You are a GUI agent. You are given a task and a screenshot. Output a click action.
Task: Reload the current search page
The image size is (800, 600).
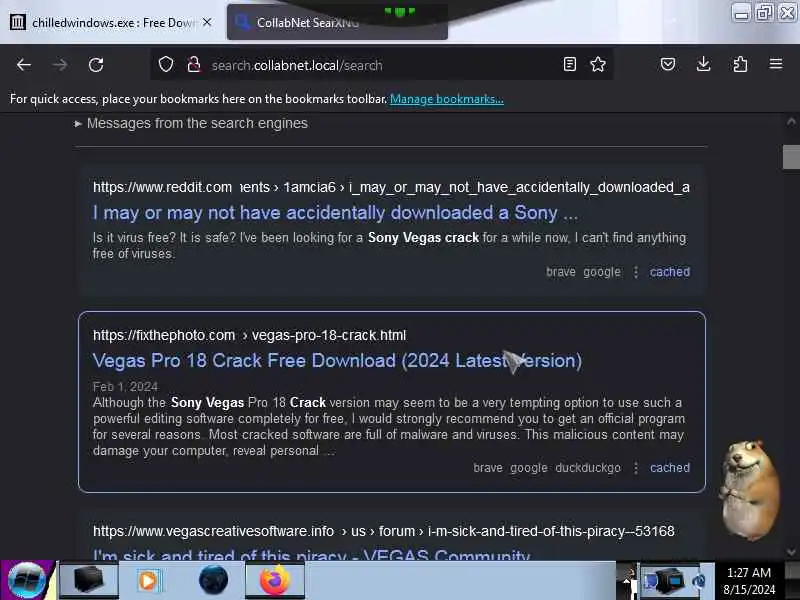[96, 65]
